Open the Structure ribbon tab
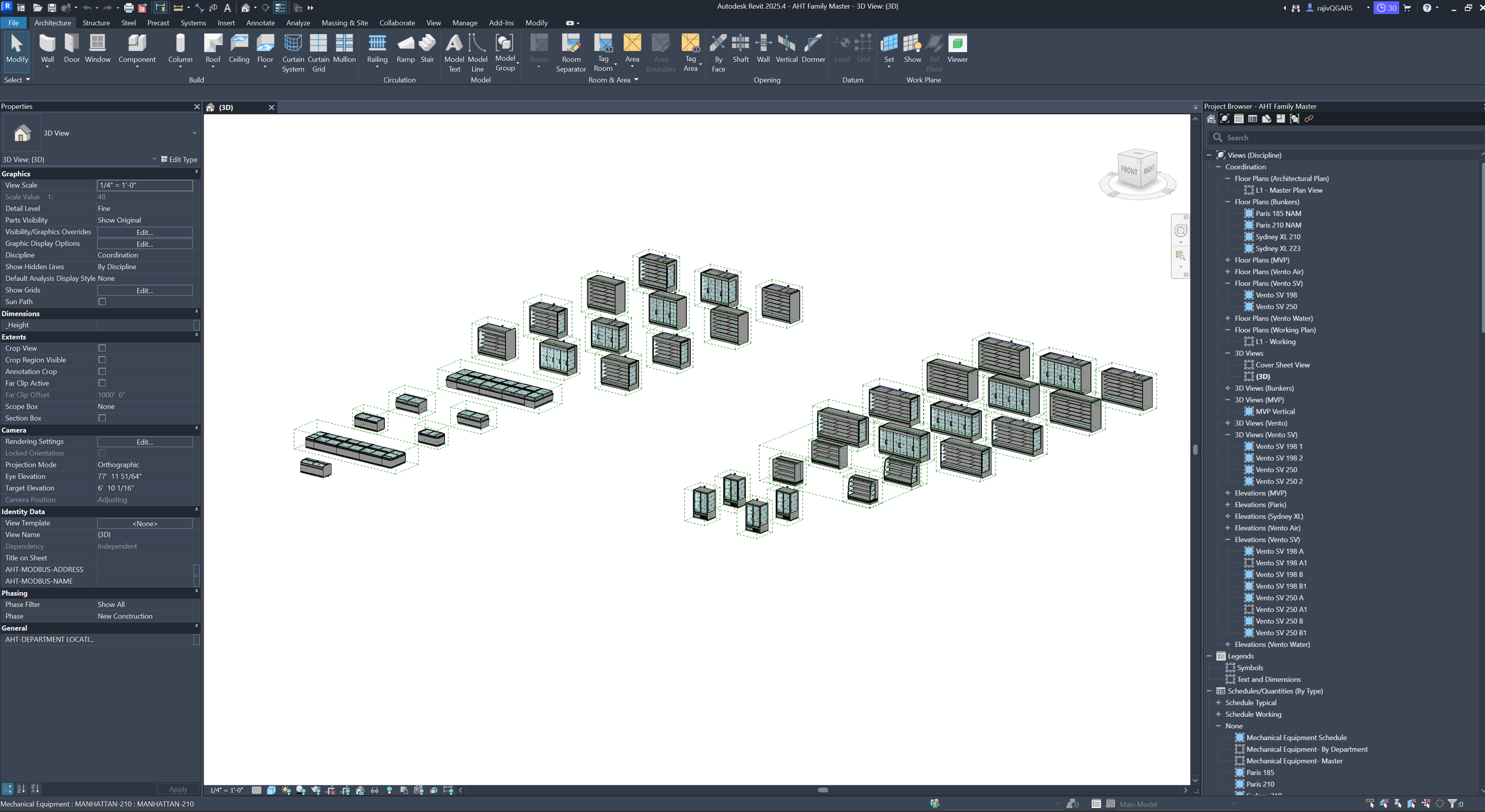This screenshot has height=812, width=1485. [96, 23]
